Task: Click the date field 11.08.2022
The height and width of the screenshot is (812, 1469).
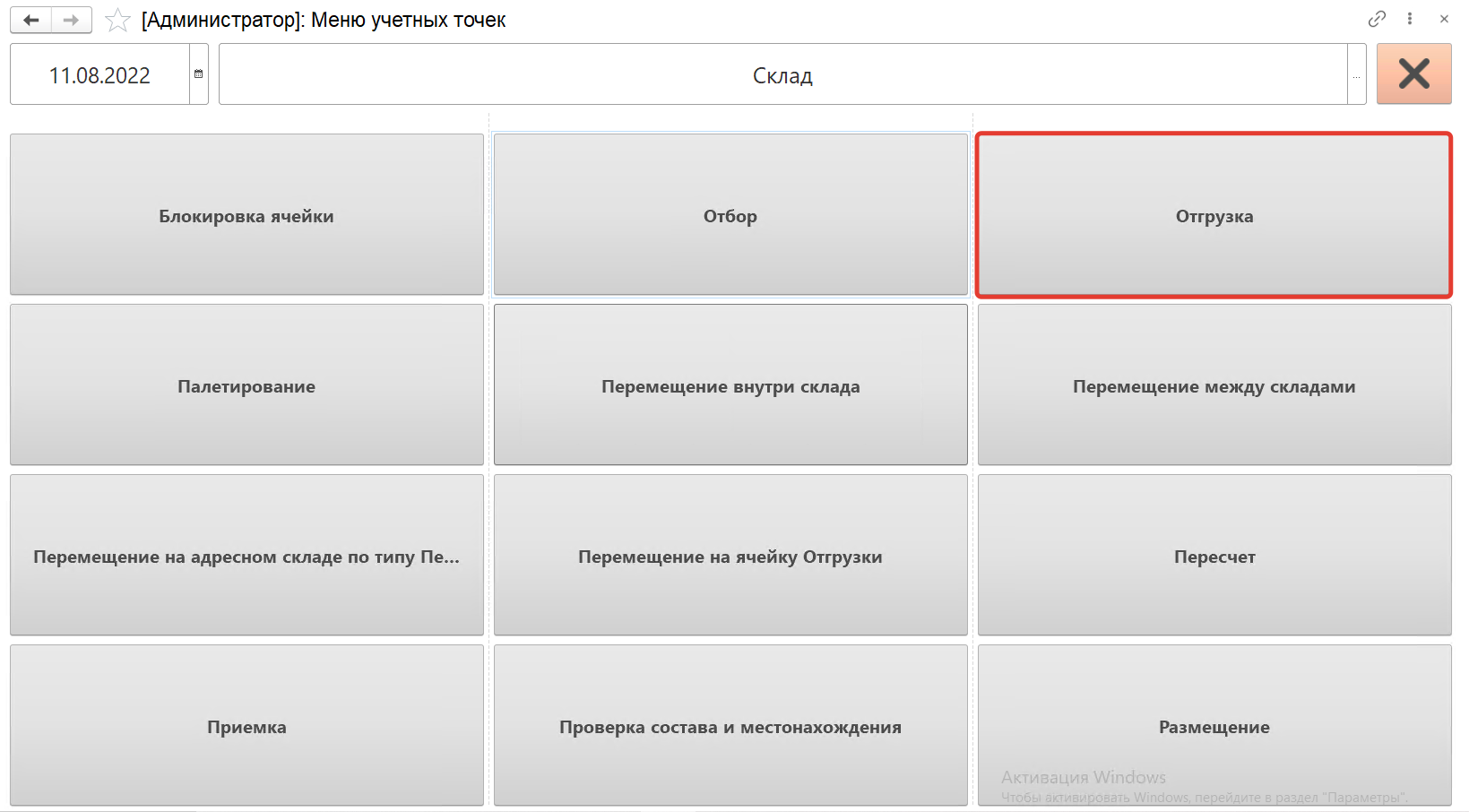Action: pos(99,75)
